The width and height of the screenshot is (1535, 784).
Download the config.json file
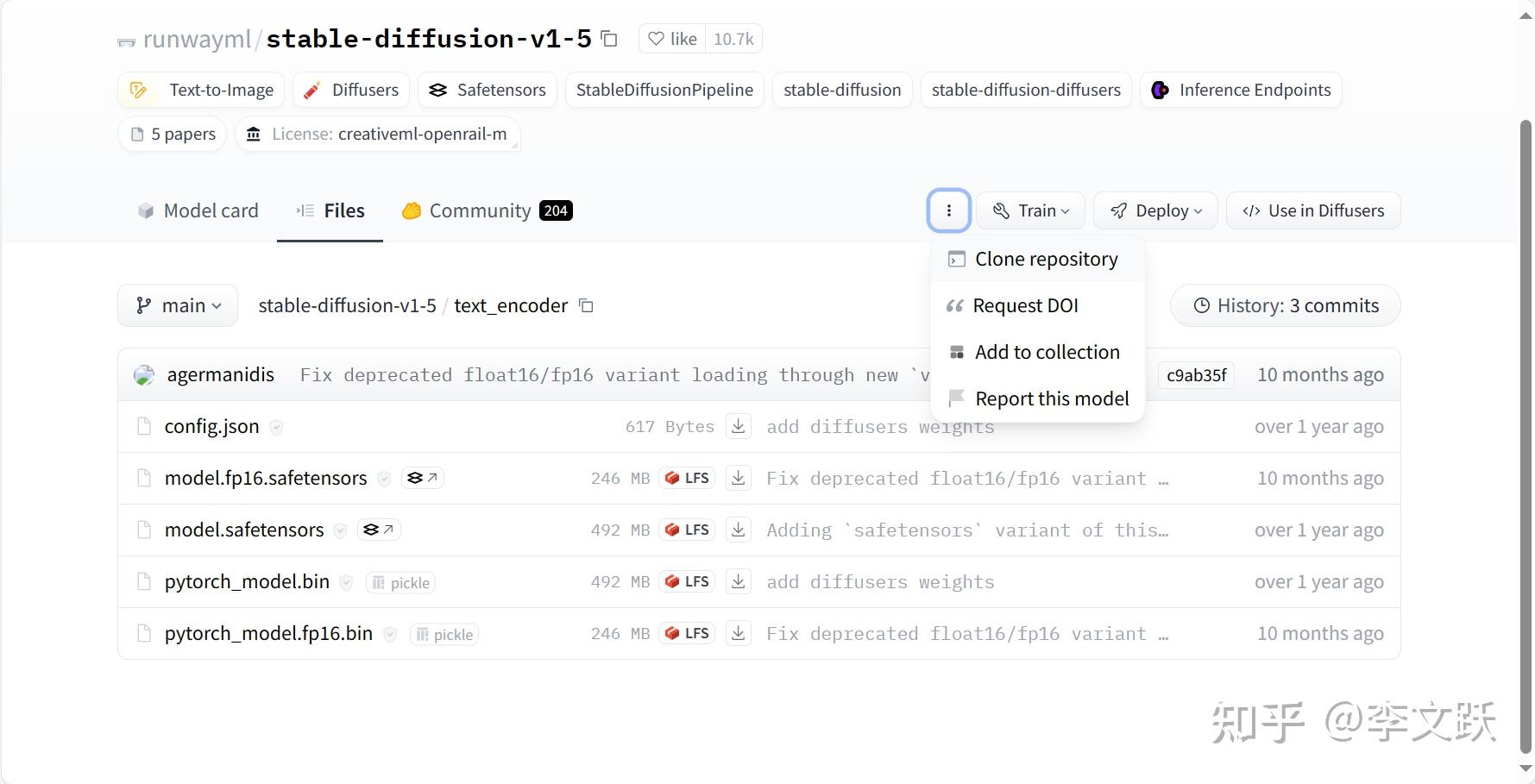(739, 426)
